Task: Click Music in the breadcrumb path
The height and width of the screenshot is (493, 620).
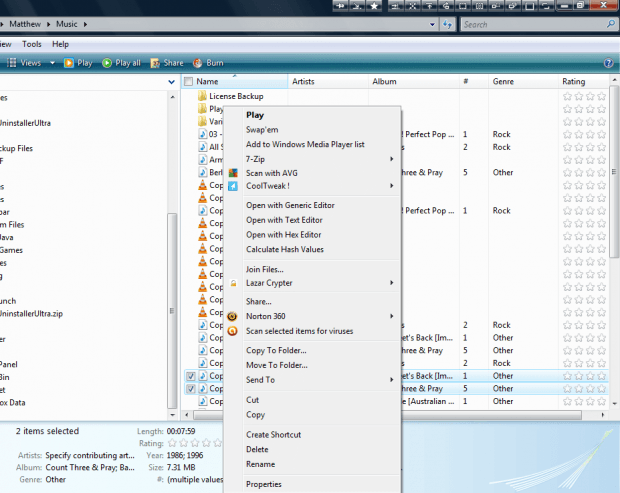Action: coord(66,24)
